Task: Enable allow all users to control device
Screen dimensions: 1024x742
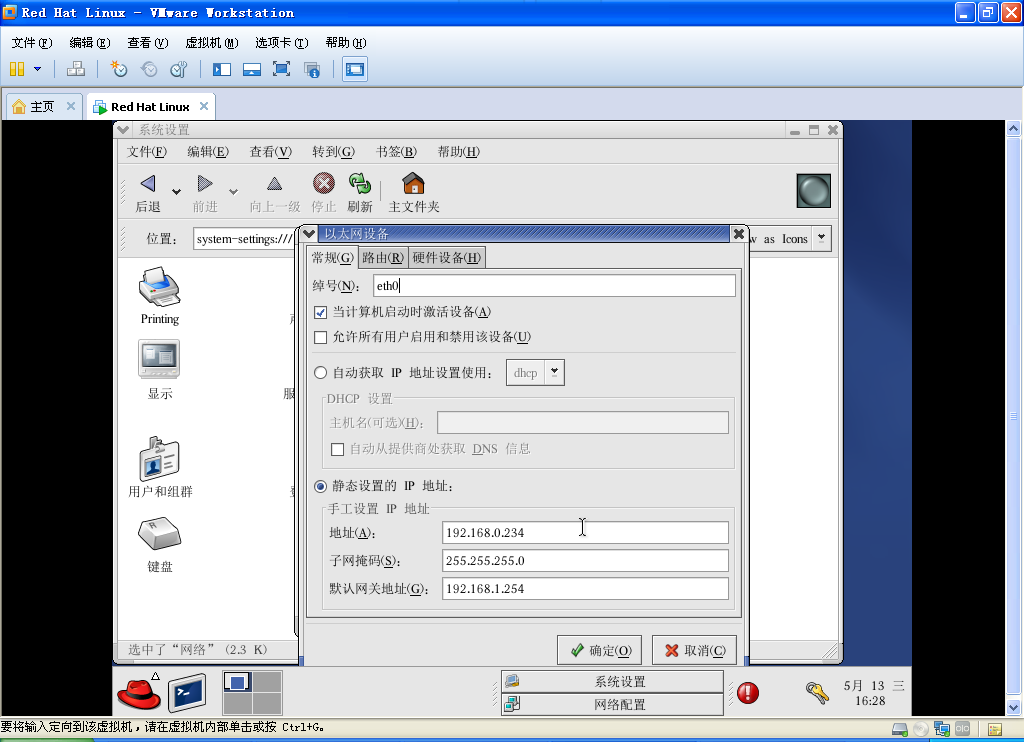Action: 320,337
